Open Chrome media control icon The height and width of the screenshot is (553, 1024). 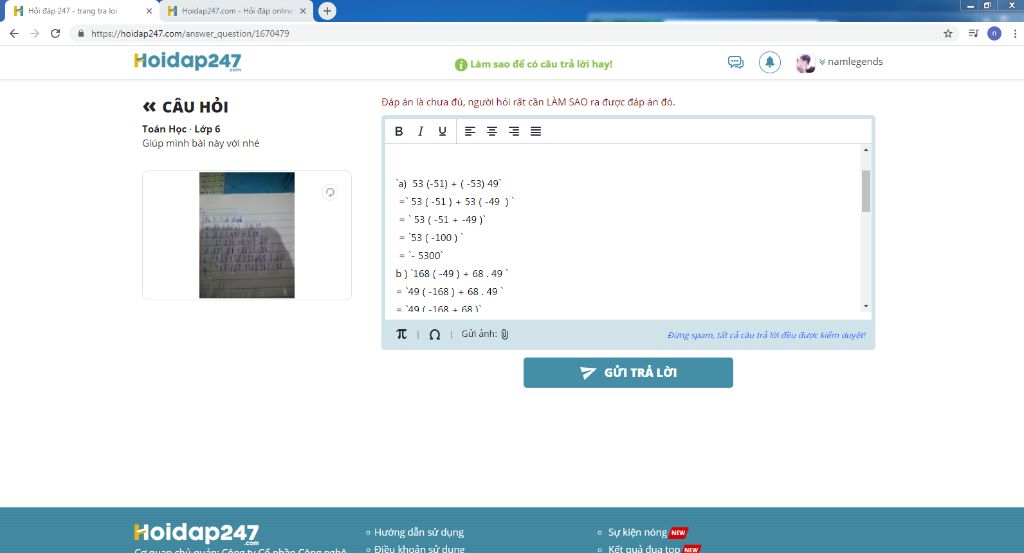(973, 33)
